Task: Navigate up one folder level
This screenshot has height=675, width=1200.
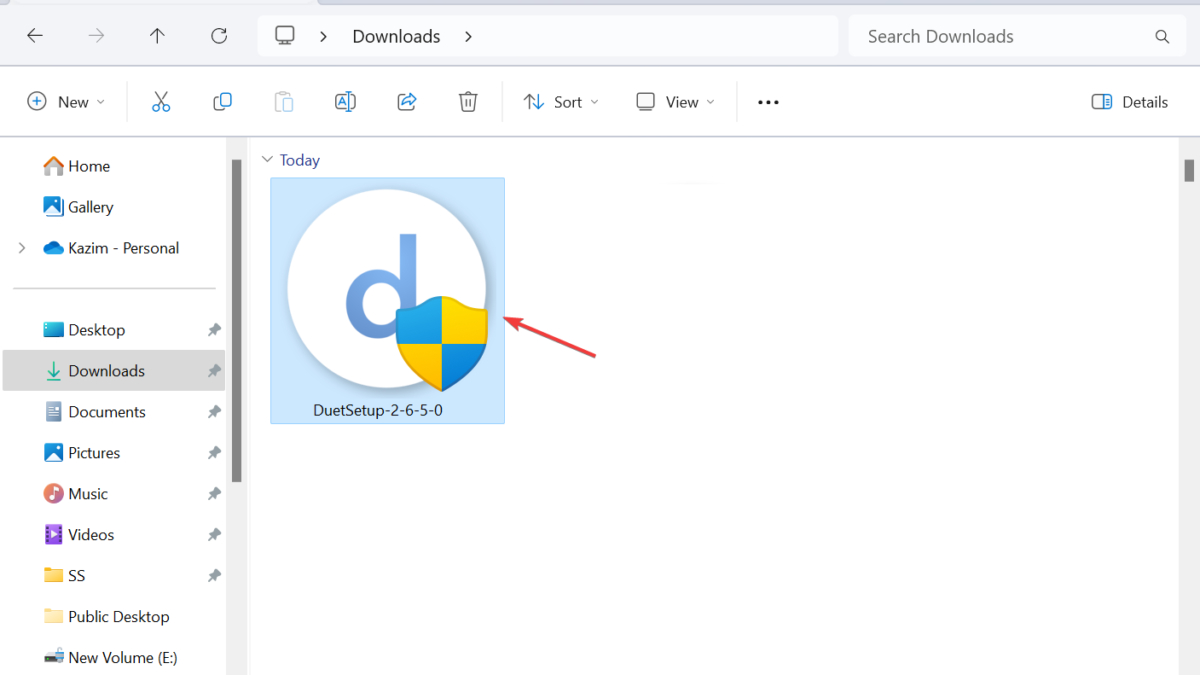Action: coord(157,35)
